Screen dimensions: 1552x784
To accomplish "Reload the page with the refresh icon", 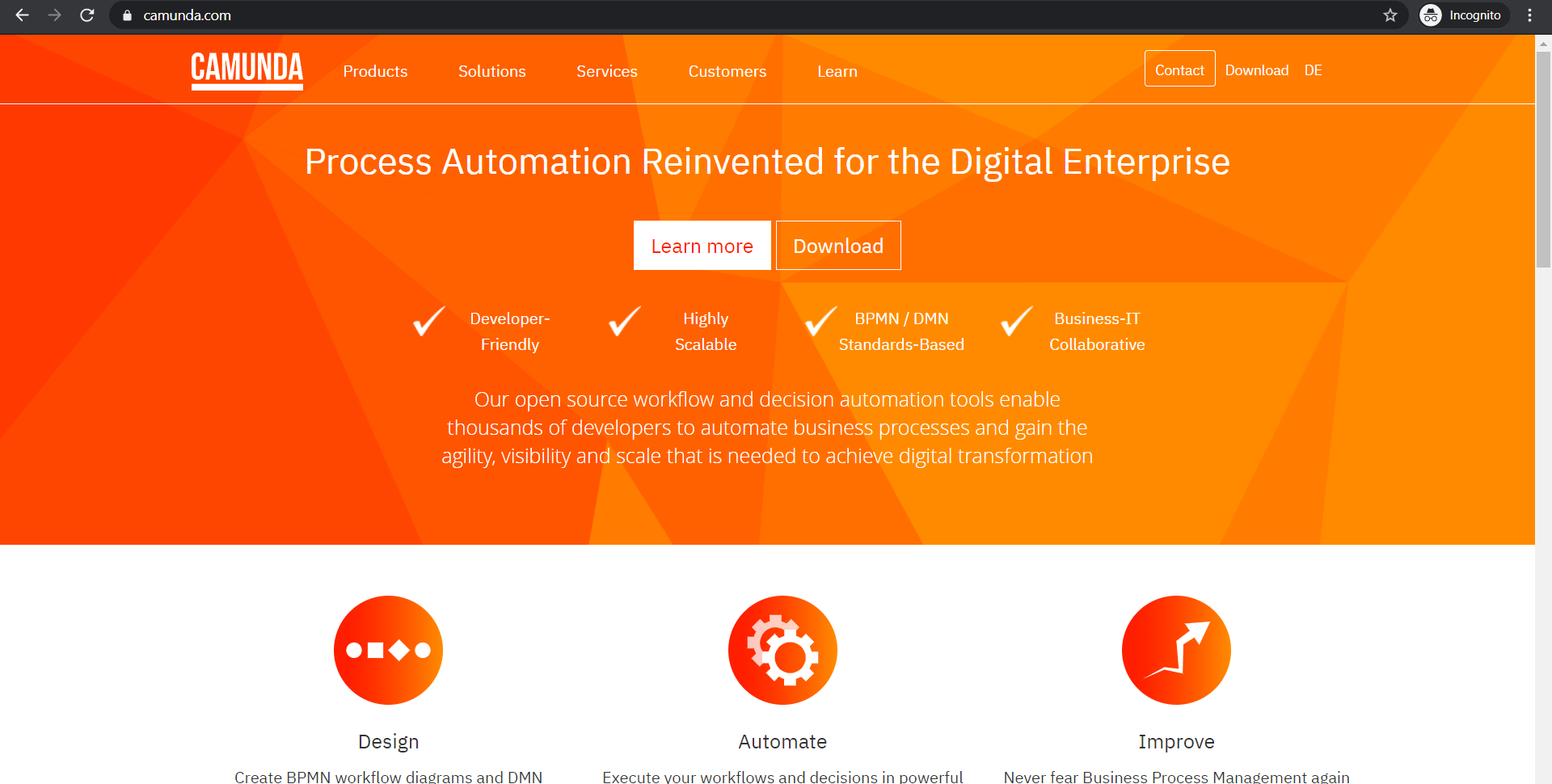I will pyautogui.click(x=87, y=15).
